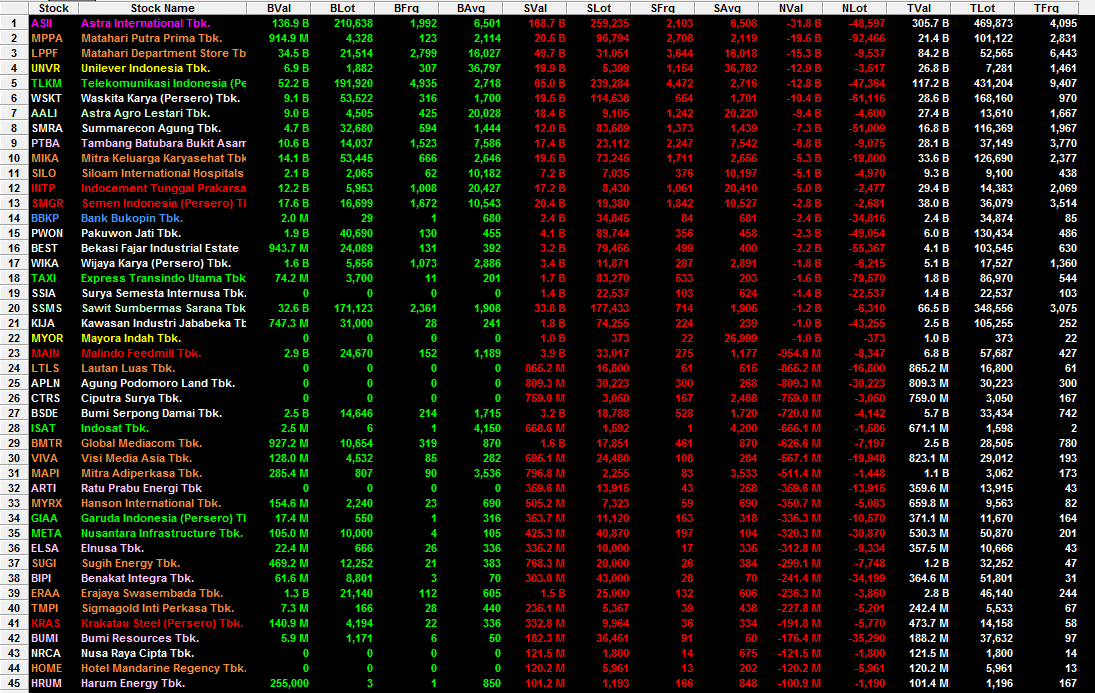
Task: Click the SAvg column header
Action: click(727, 8)
